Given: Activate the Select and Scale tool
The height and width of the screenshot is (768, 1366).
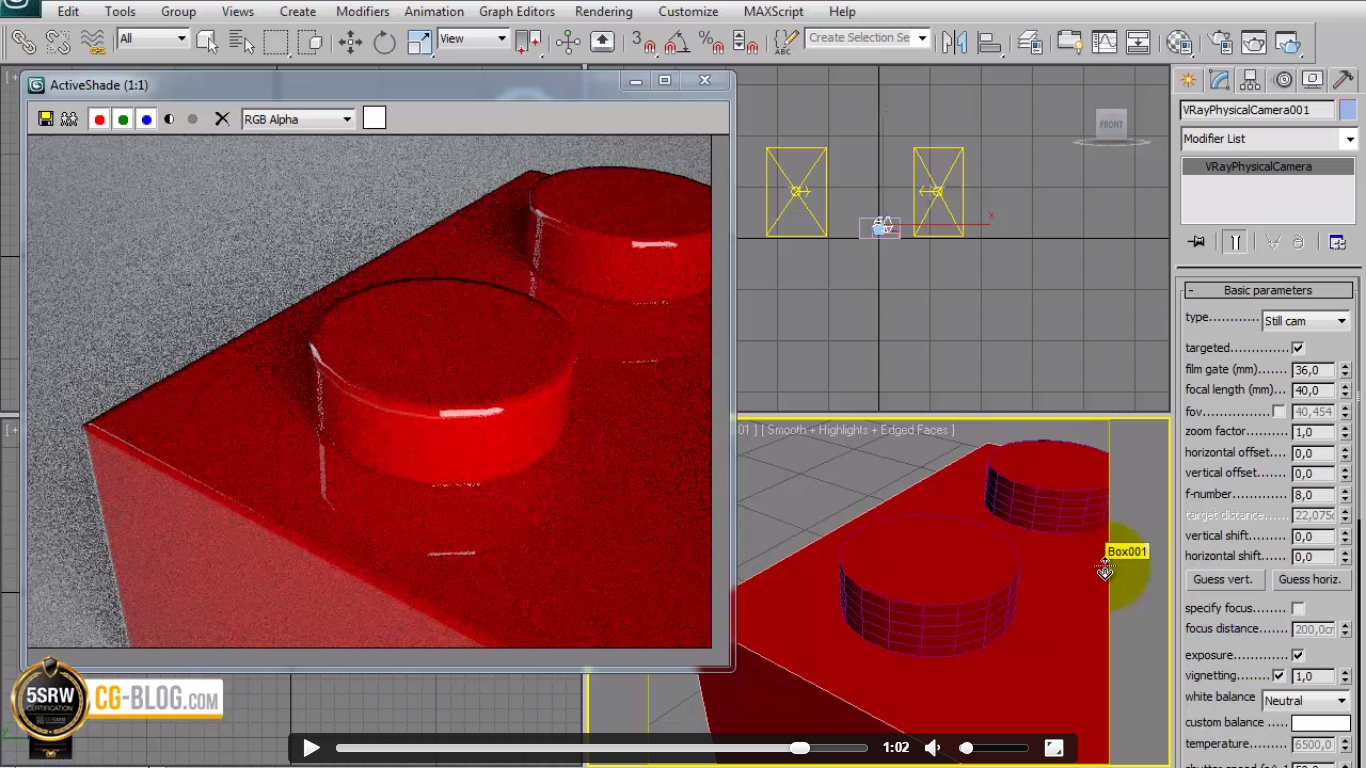Looking at the screenshot, I should click(420, 41).
